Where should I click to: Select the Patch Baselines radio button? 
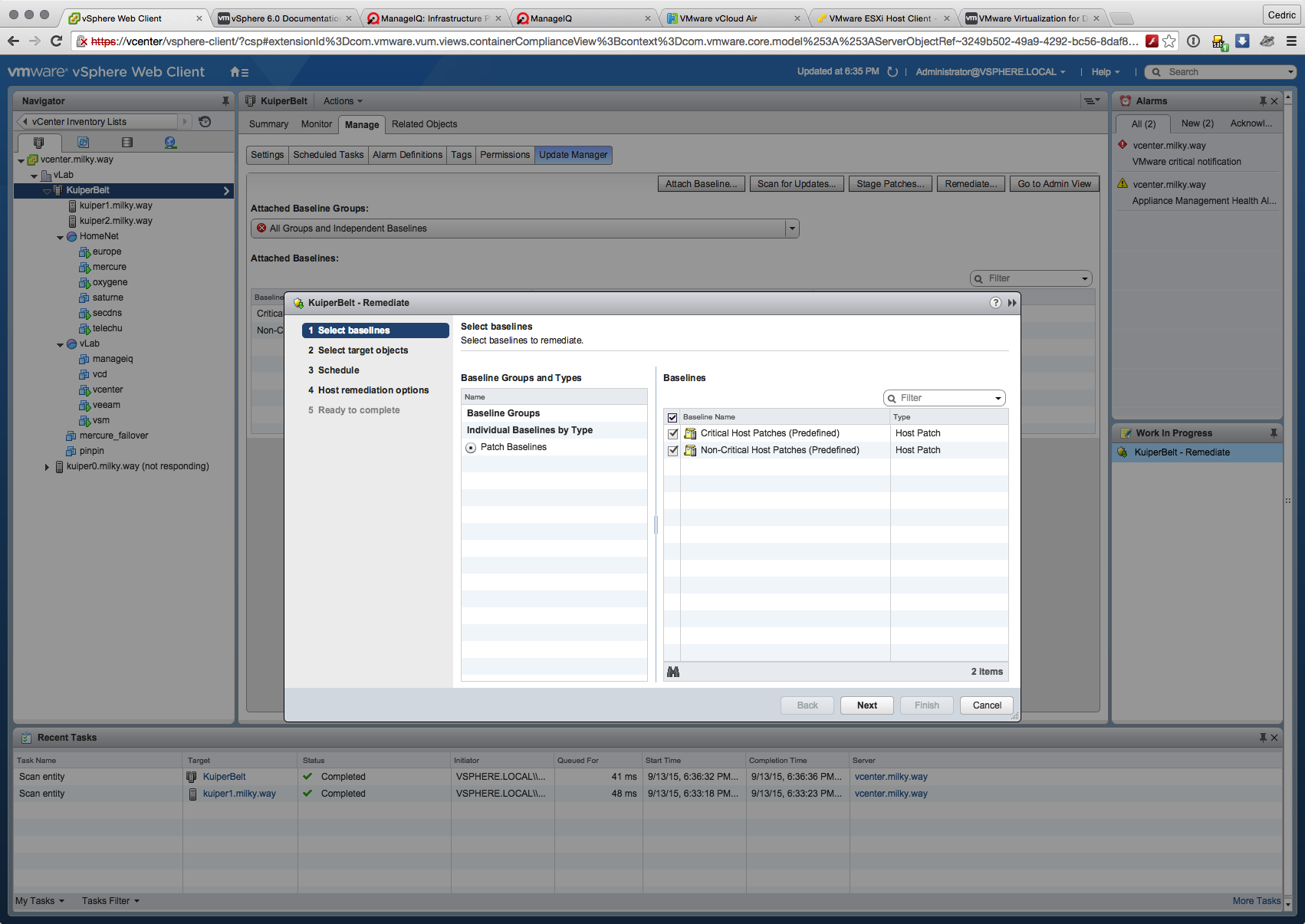coord(471,448)
